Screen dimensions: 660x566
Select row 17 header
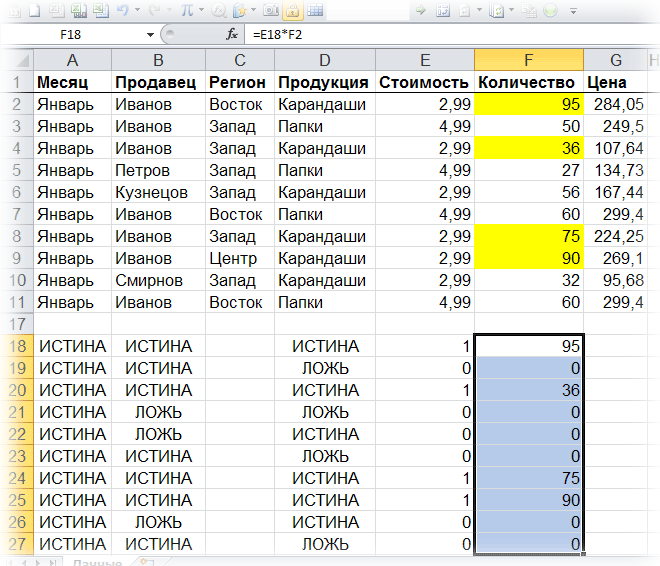point(17,324)
